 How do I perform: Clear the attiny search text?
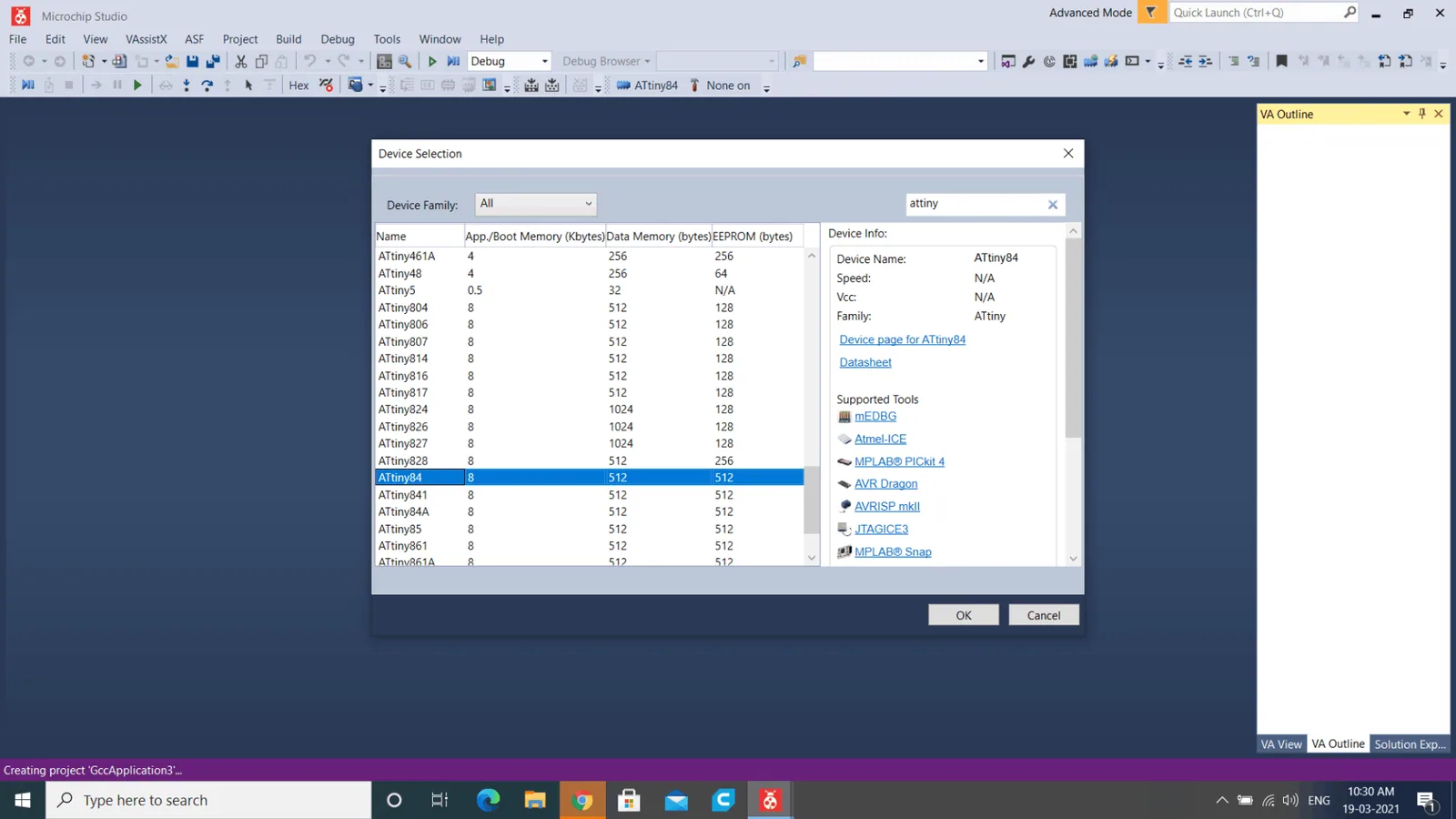pos(1053,205)
